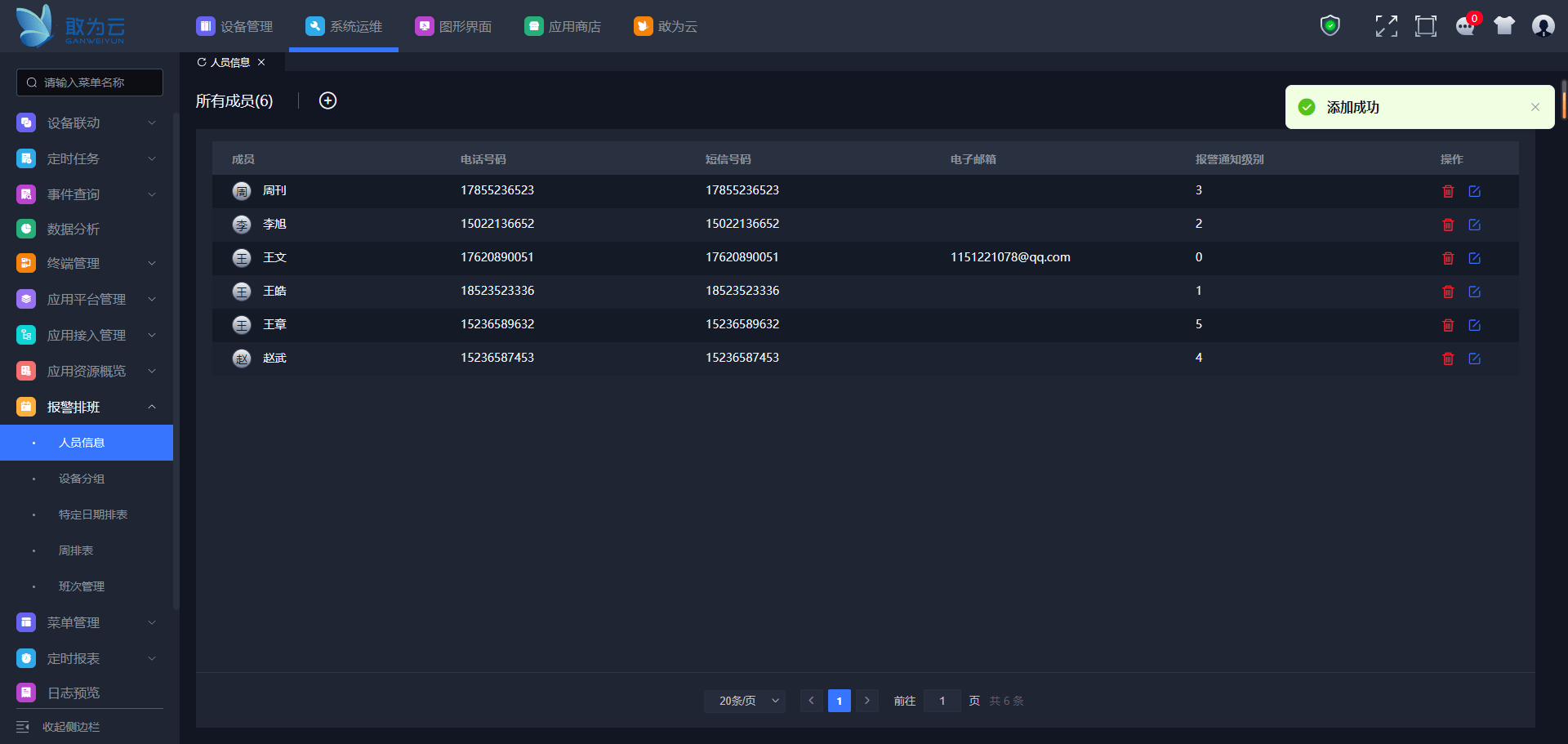Click the 赵武 member avatar
The width and height of the screenshot is (1568, 744).
(242, 359)
